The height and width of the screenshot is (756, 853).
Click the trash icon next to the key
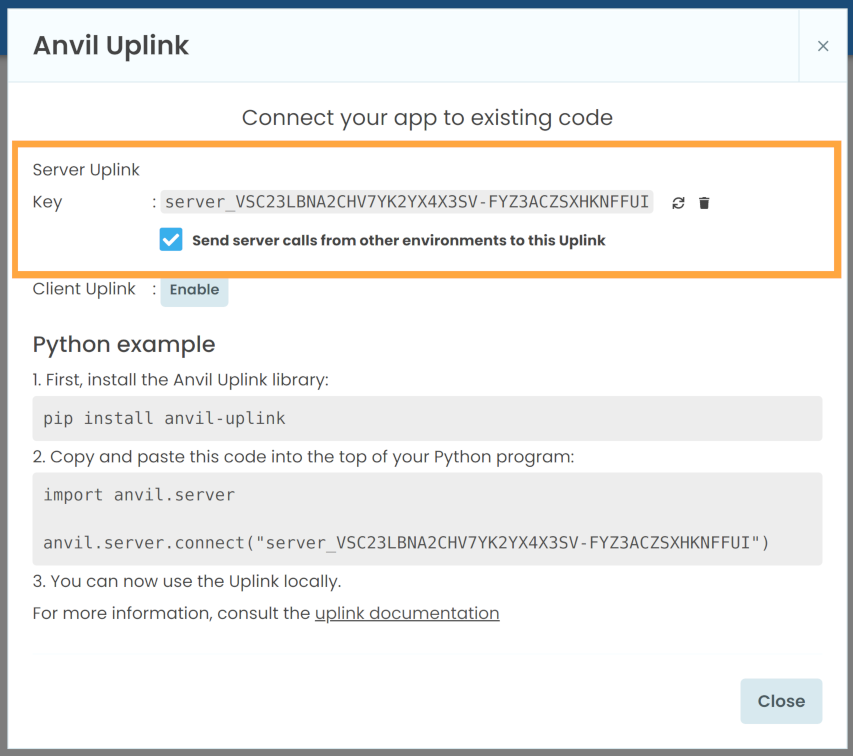click(704, 202)
